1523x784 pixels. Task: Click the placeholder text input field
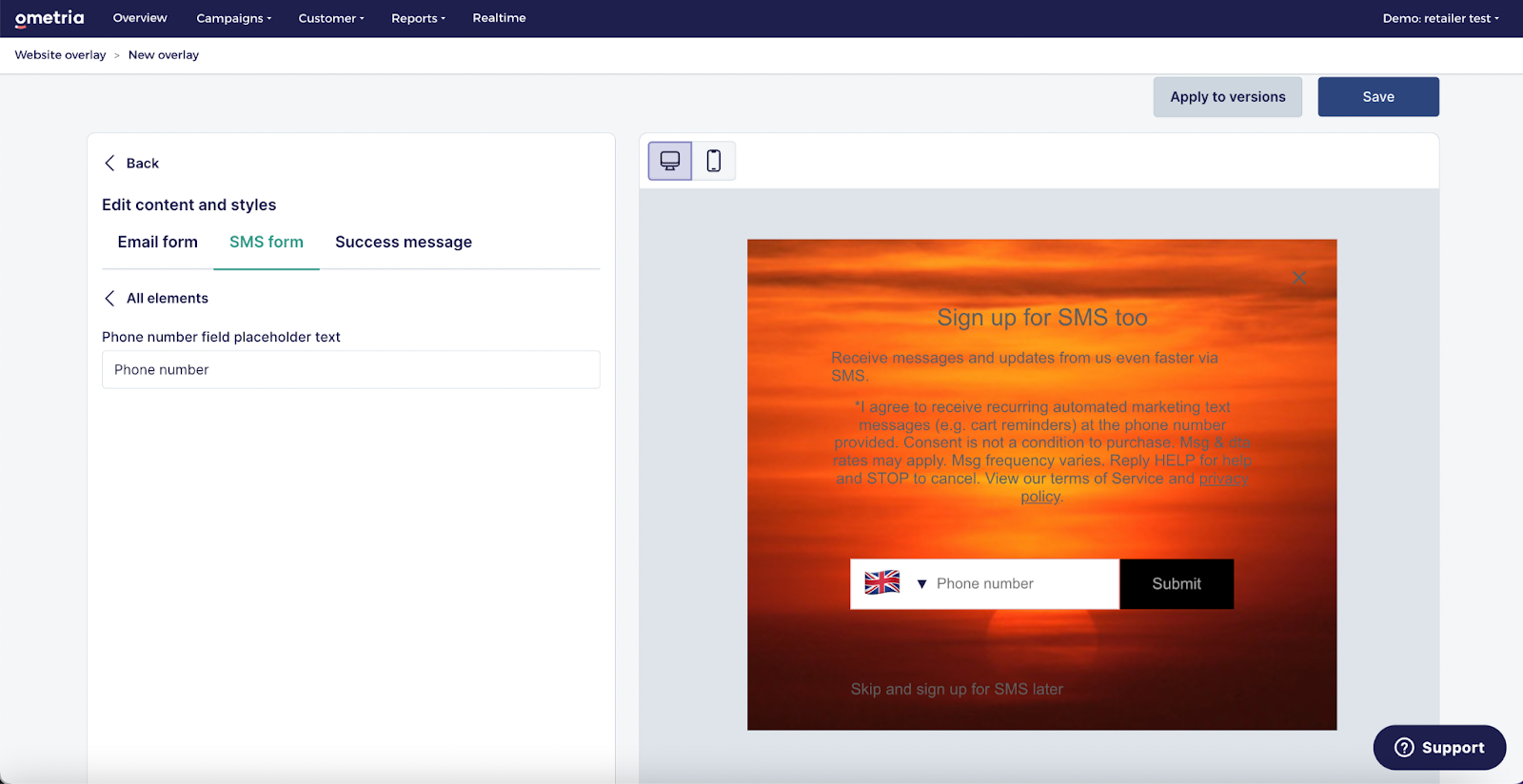pyautogui.click(x=351, y=370)
